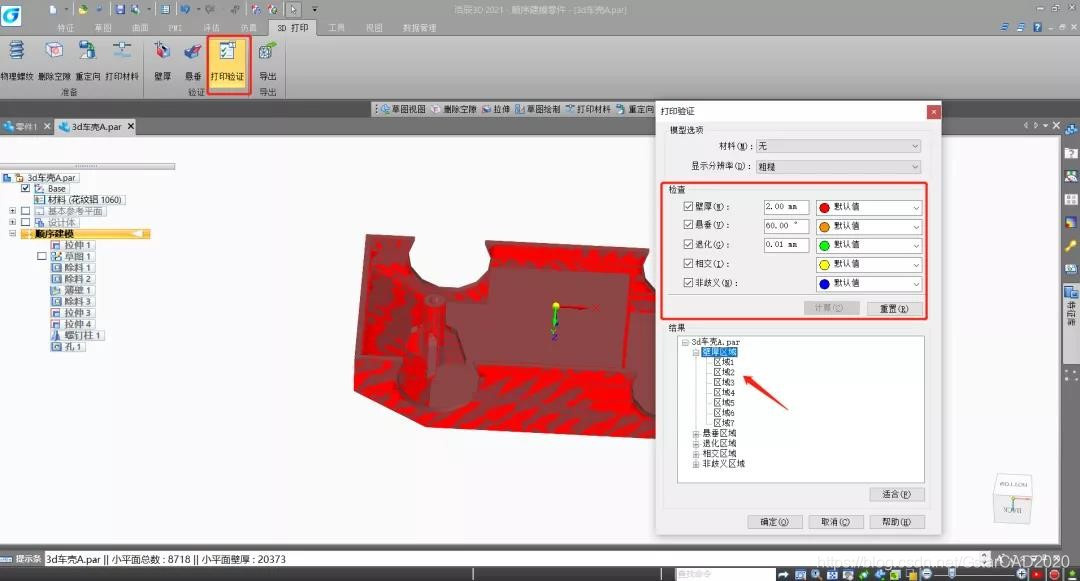Click the arrow select tool in quick access
Screen dimensions: 1080x581
pos(293,10)
